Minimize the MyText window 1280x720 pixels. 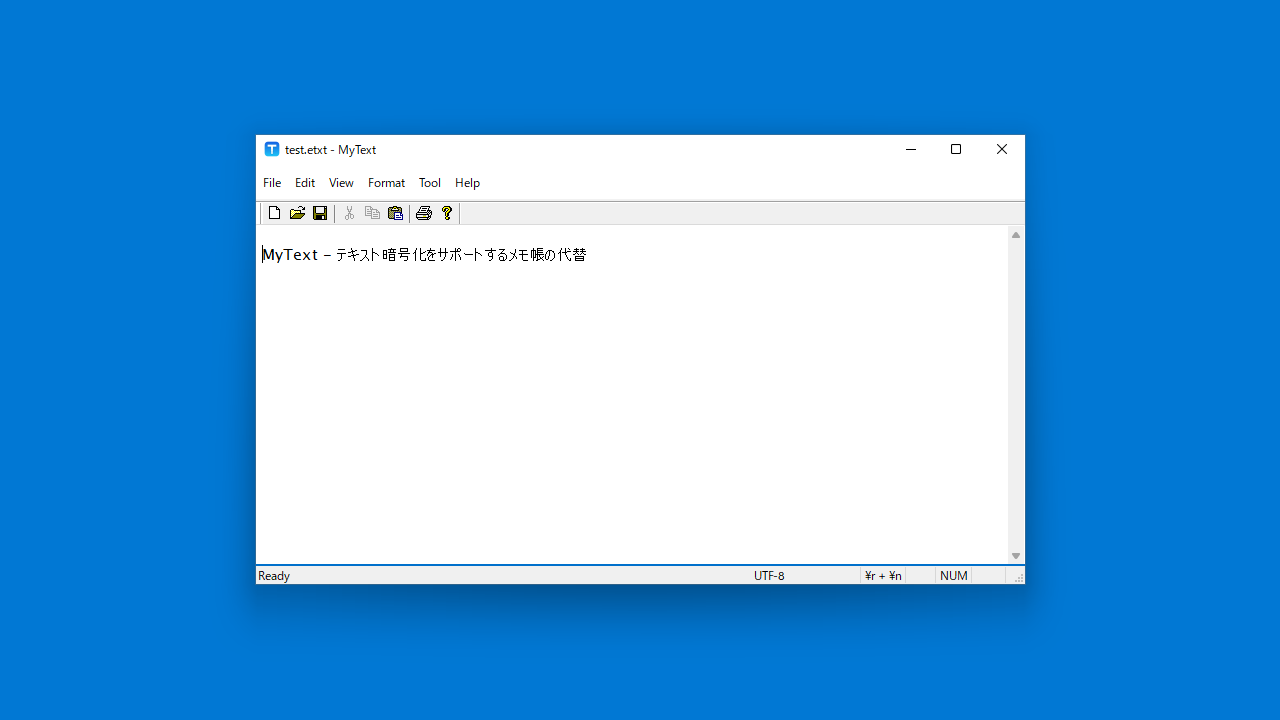911,149
